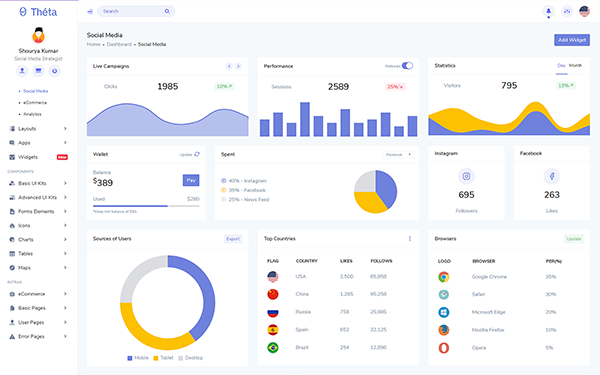Expand Advanced UI Kits menu

pos(38,197)
